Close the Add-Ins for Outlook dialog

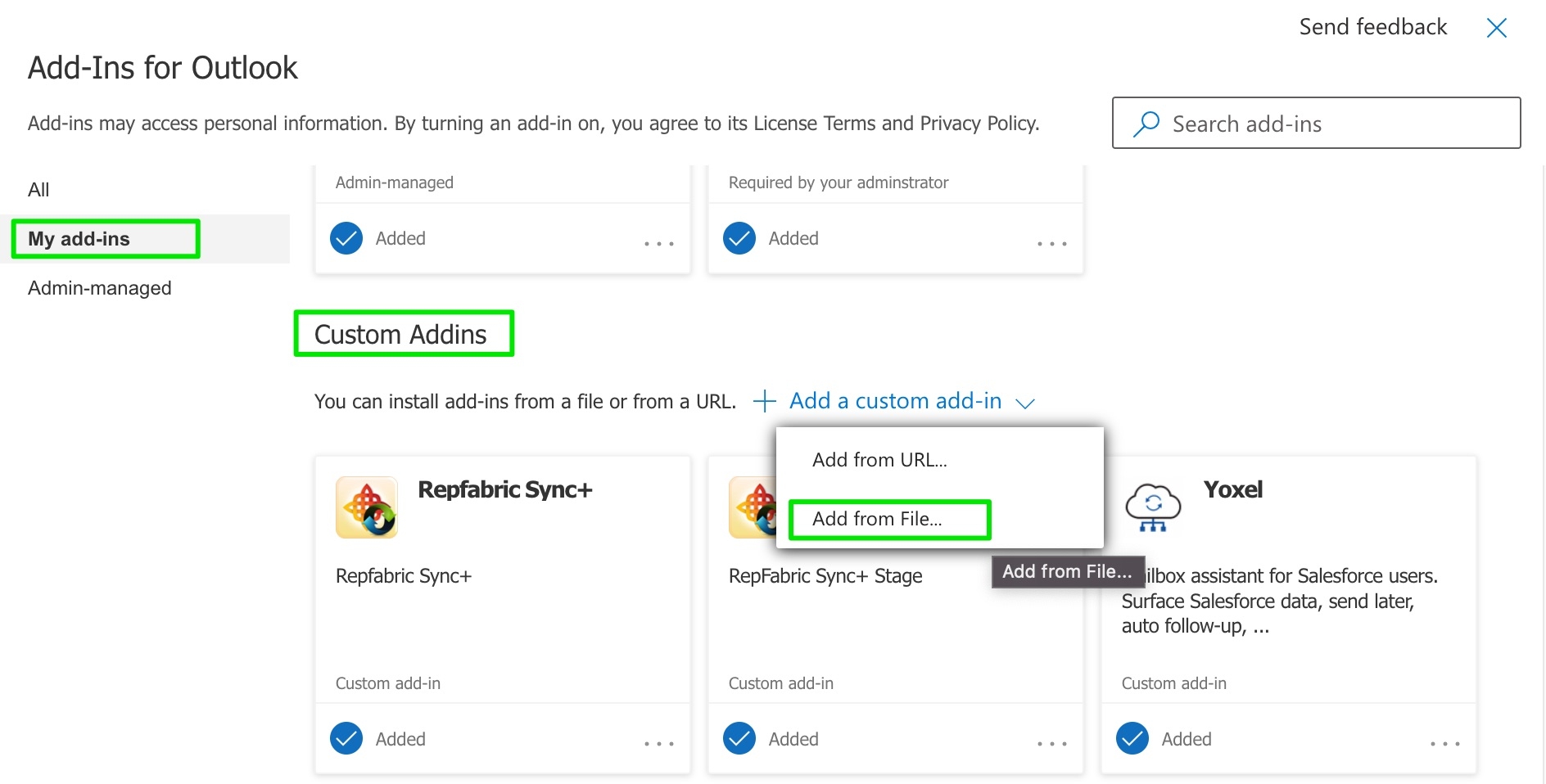coord(1496,28)
